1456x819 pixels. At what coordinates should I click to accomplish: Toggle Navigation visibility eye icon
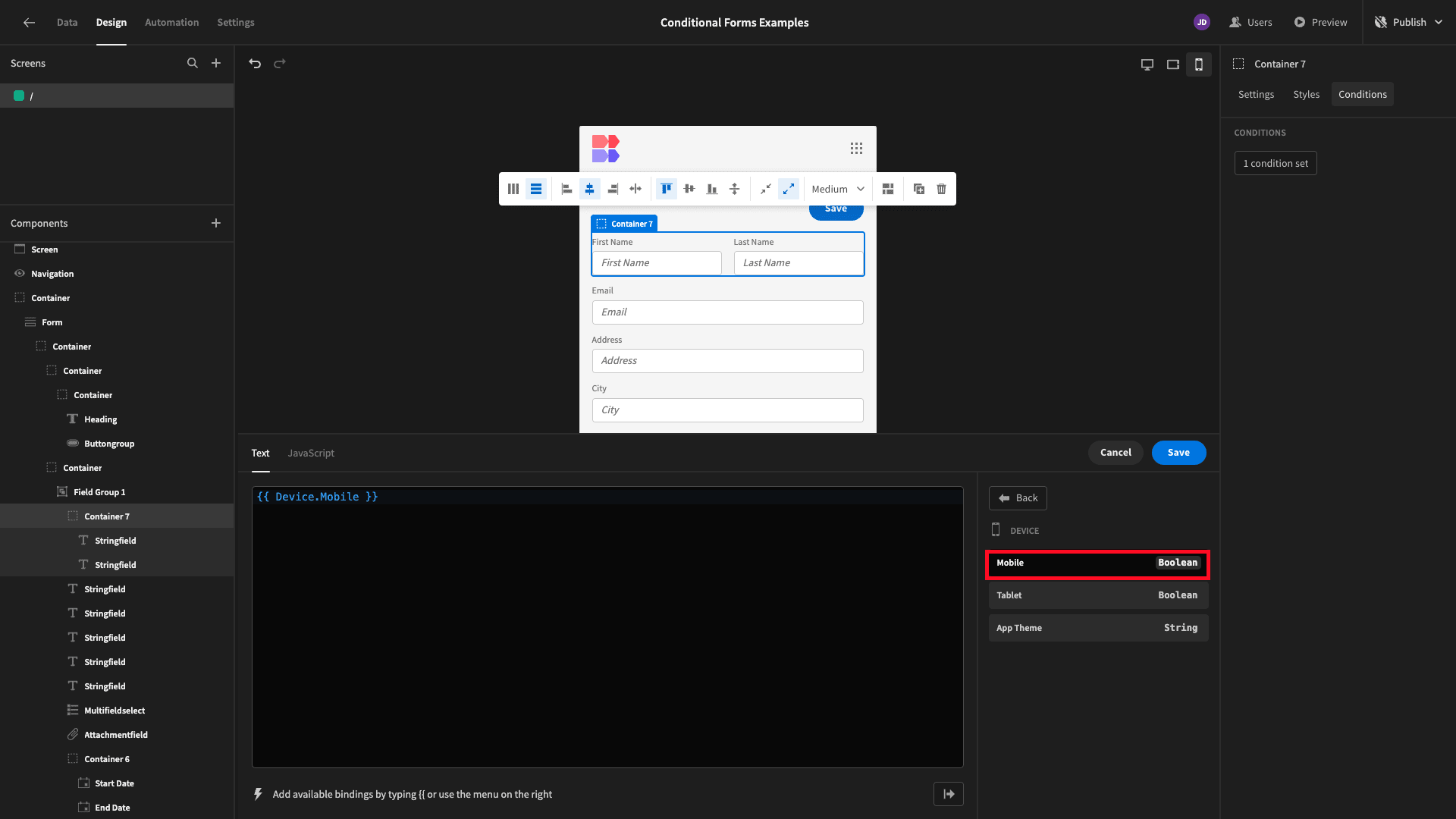[x=20, y=274]
